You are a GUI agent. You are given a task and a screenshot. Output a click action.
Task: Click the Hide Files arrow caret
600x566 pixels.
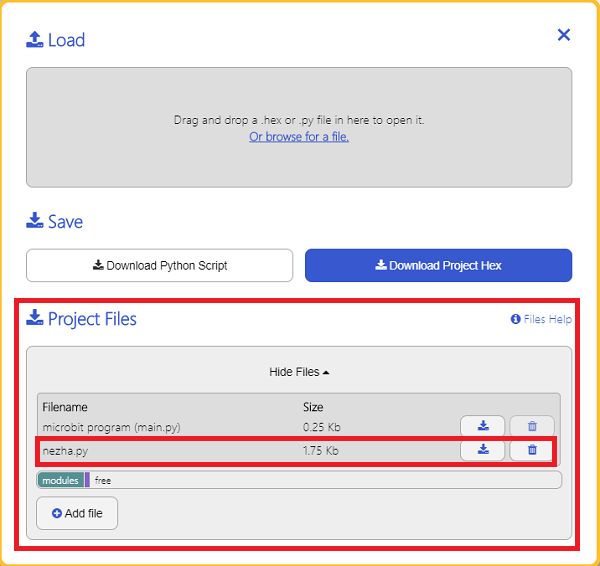coord(326,372)
